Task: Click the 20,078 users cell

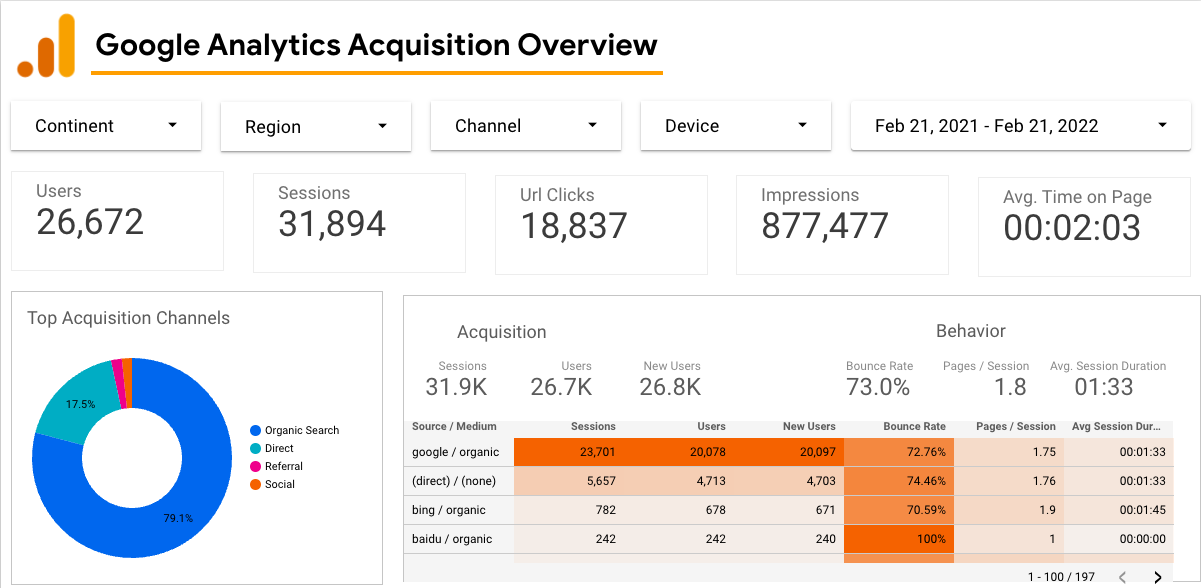Action: pos(679,452)
